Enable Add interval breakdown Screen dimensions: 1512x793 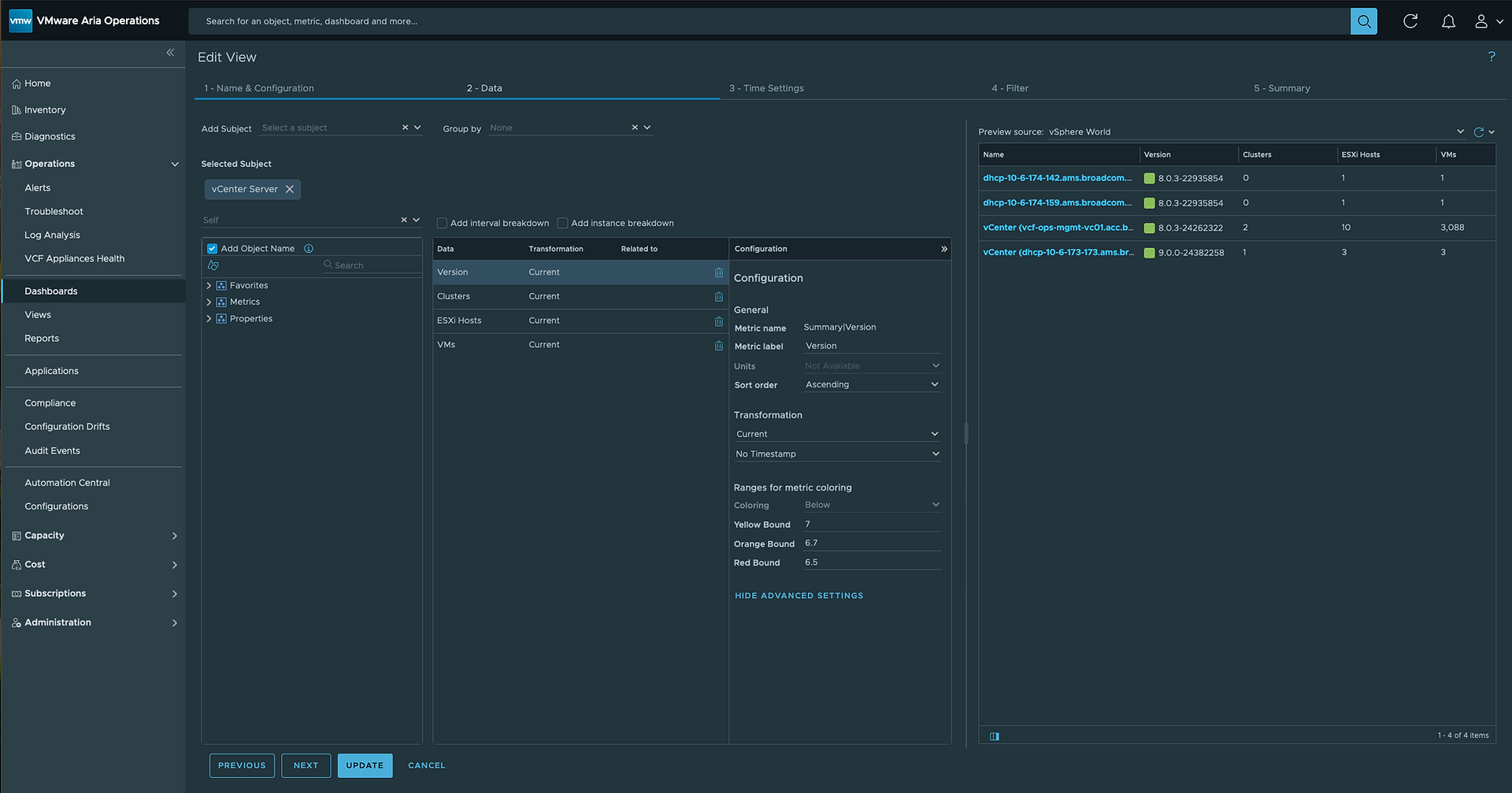[442, 224]
